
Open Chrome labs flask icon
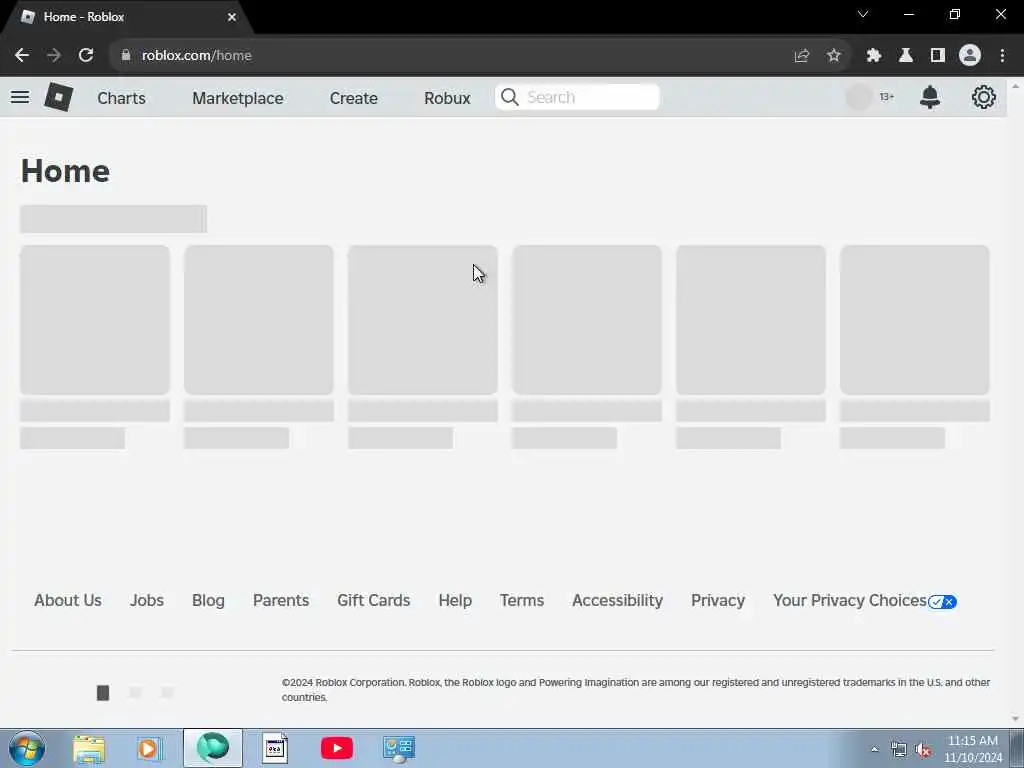(906, 56)
